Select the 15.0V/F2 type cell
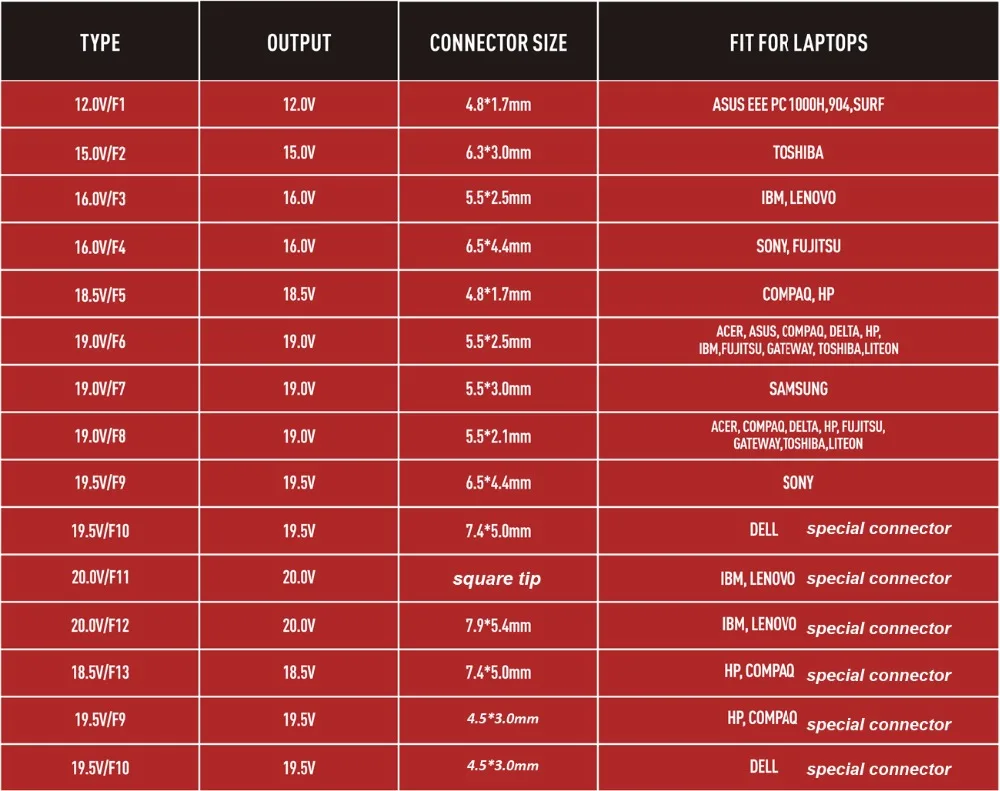Image resolution: width=1000 pixels, height=791 pixels. coord(100,152)
